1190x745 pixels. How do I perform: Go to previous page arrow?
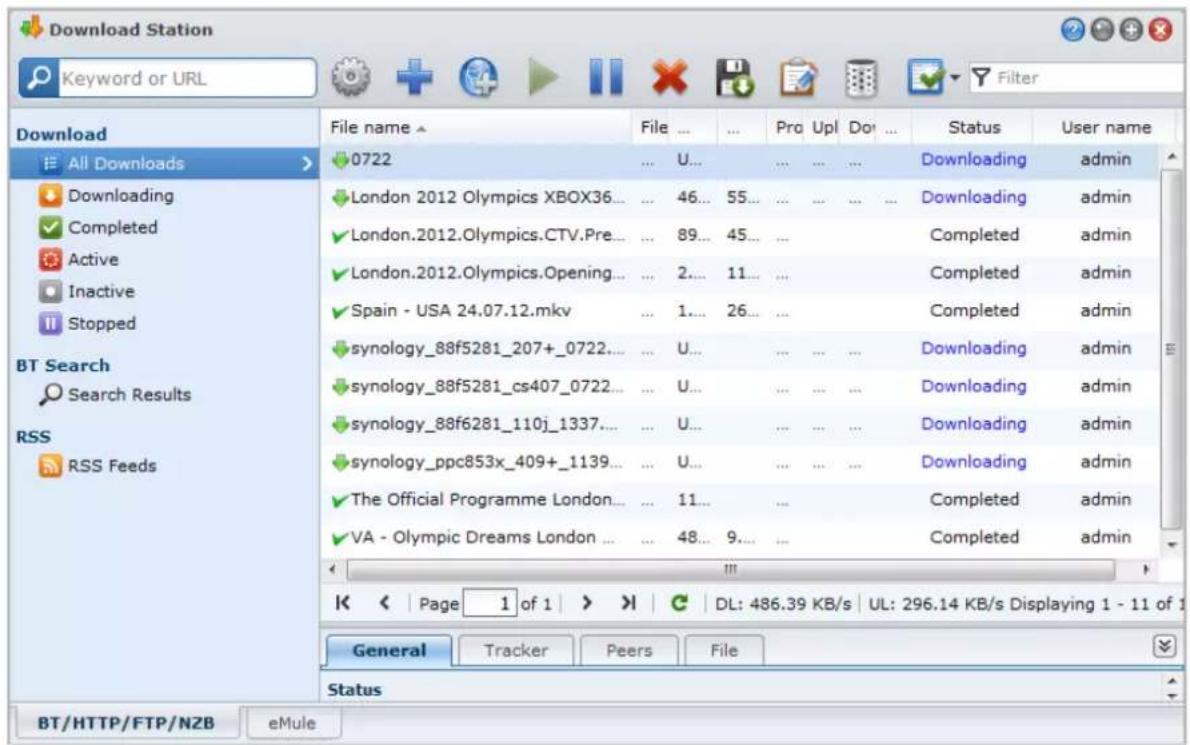384,602
